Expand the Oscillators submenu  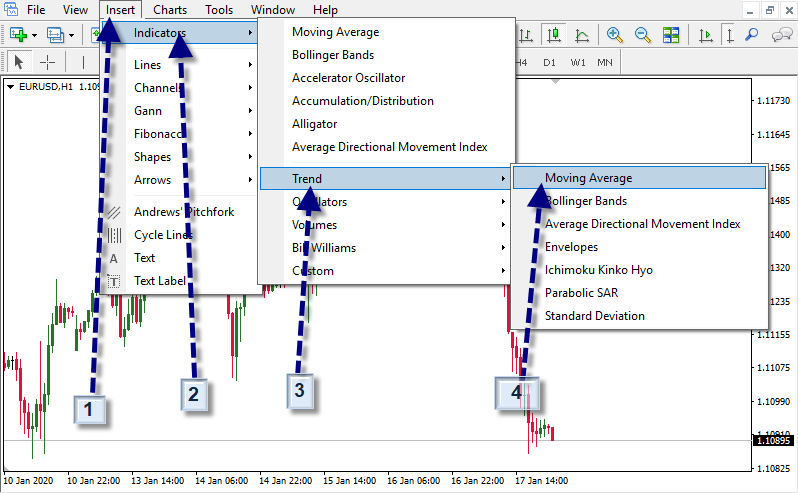(386, 201)
